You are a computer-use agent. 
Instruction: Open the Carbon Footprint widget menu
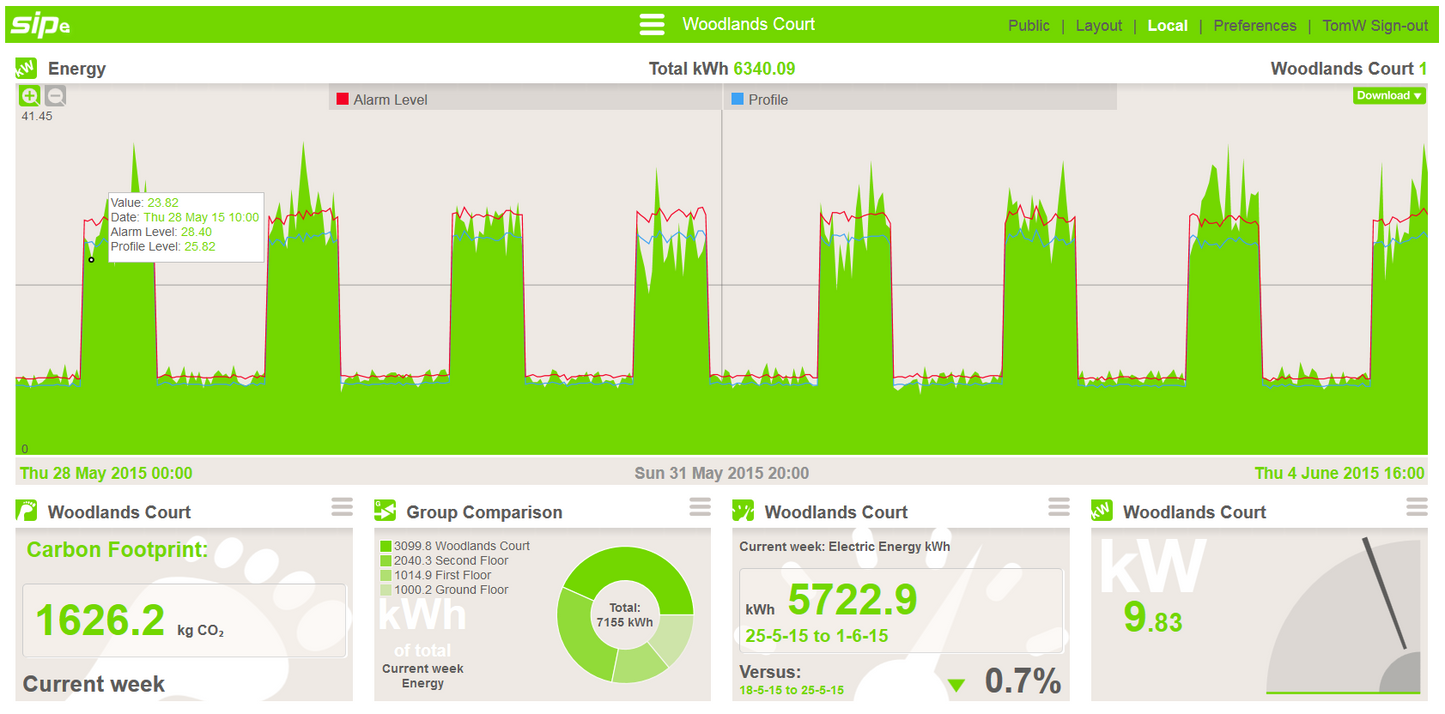(340, 507)
